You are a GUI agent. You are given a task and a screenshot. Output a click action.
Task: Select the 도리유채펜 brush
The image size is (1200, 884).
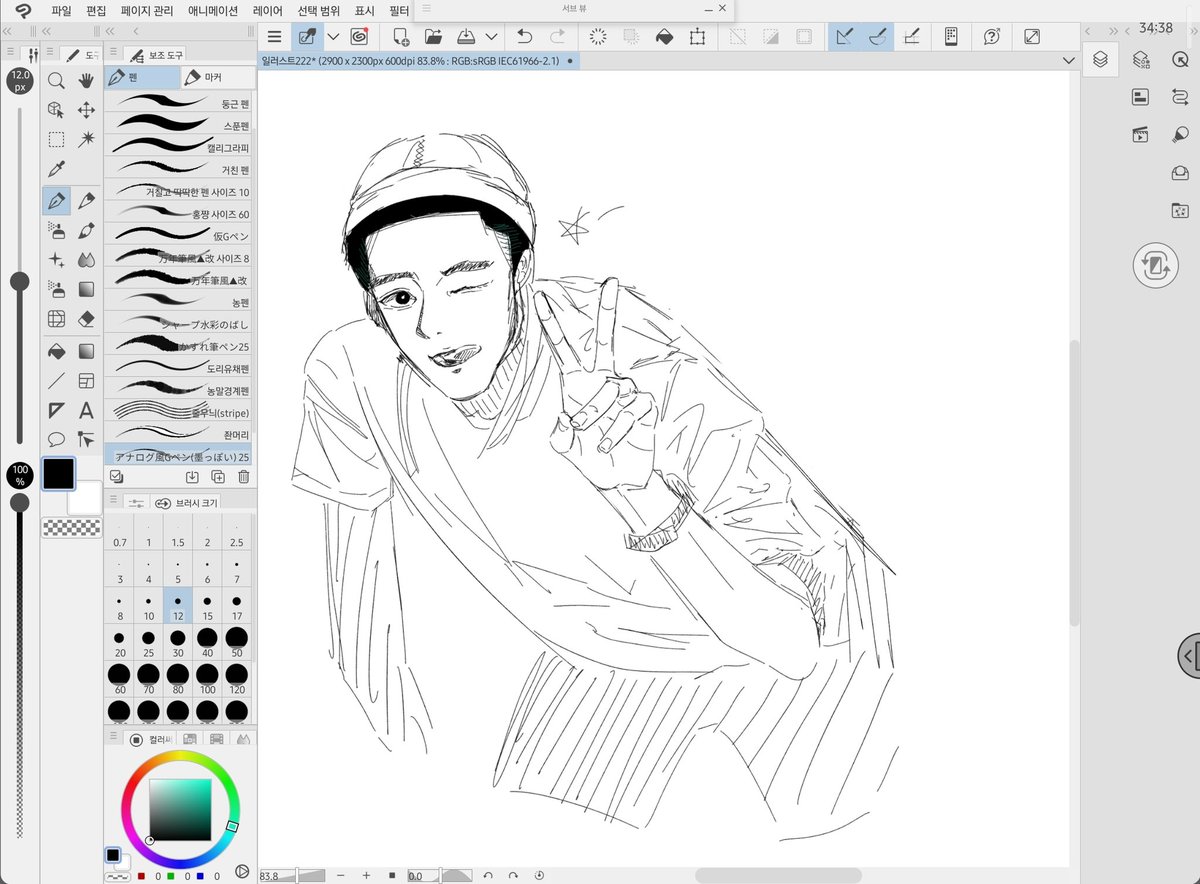[x=179, y=367]
